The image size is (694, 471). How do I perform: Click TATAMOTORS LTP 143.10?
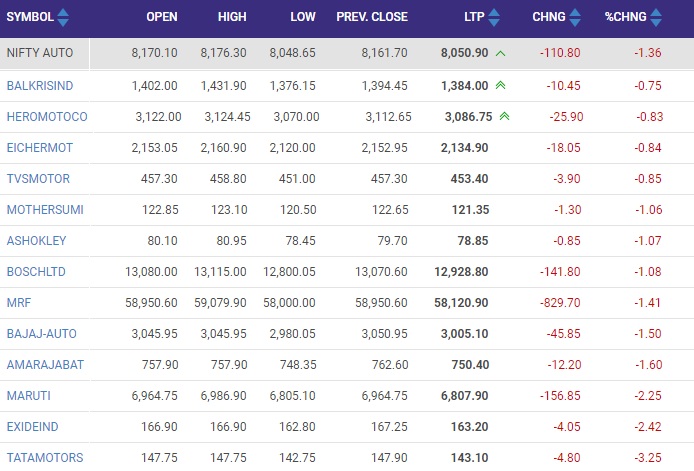click(470, 457)
